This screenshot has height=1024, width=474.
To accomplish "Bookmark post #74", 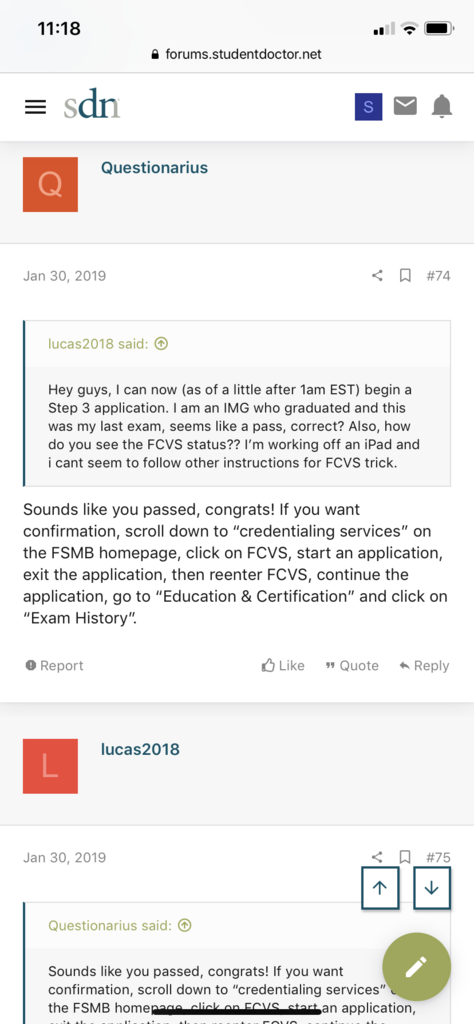I will pyautogui.click(x=405, y=276).
